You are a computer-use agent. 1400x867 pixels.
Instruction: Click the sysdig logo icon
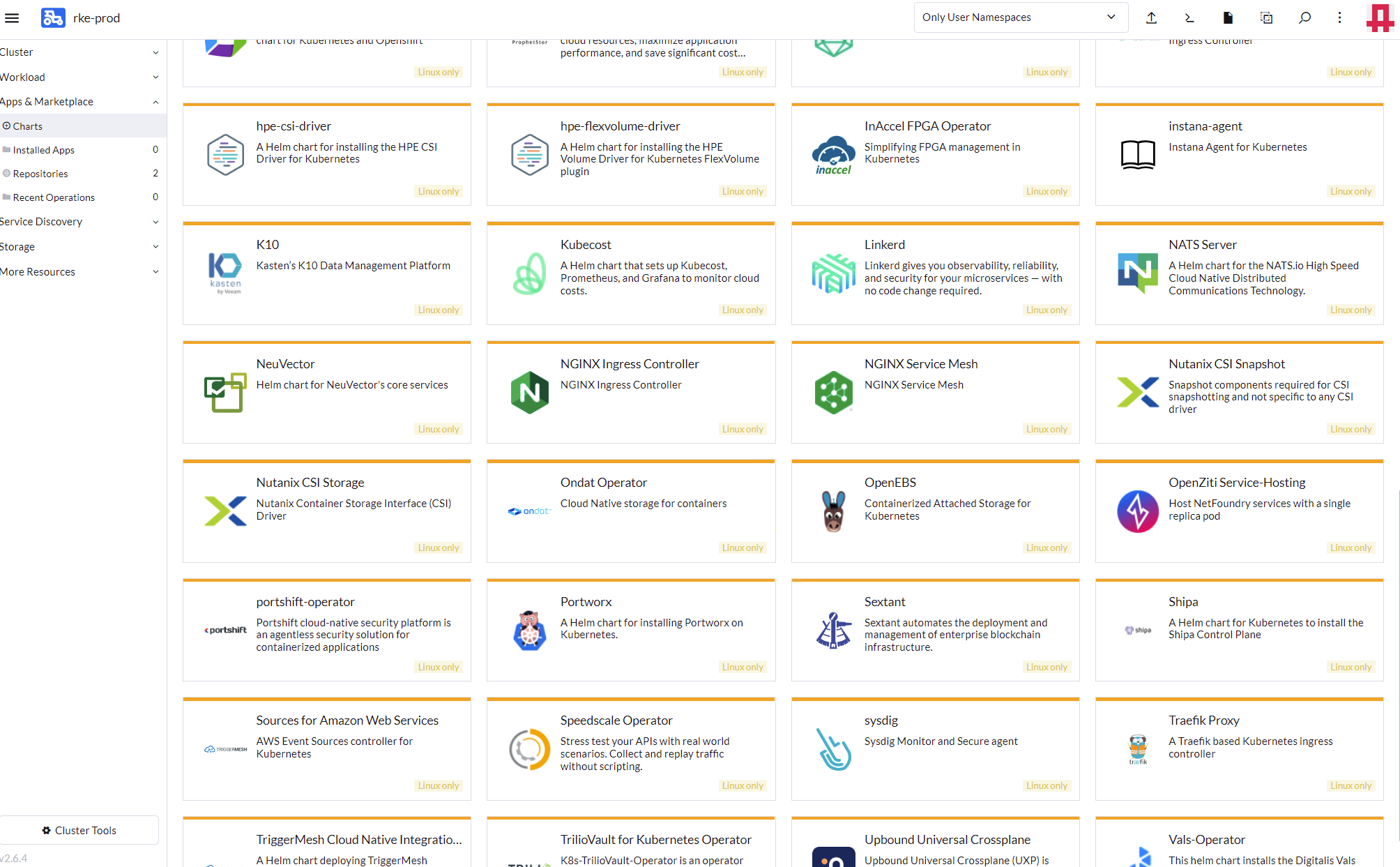pyautogui.click(x=833, y=749)
